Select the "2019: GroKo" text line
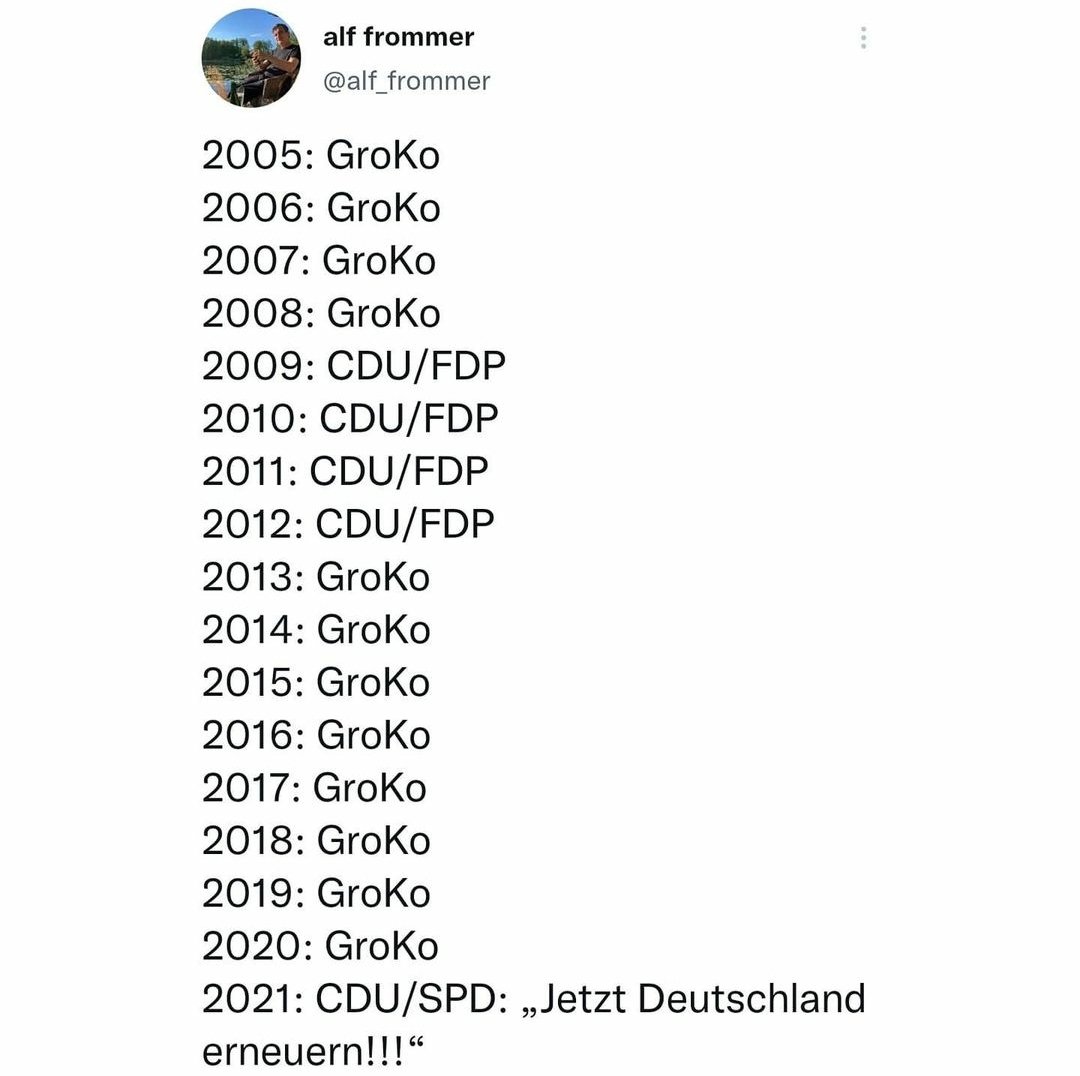Viewport: 1080px width, 1076px height. pyautogui.click(x=315, y=893)
